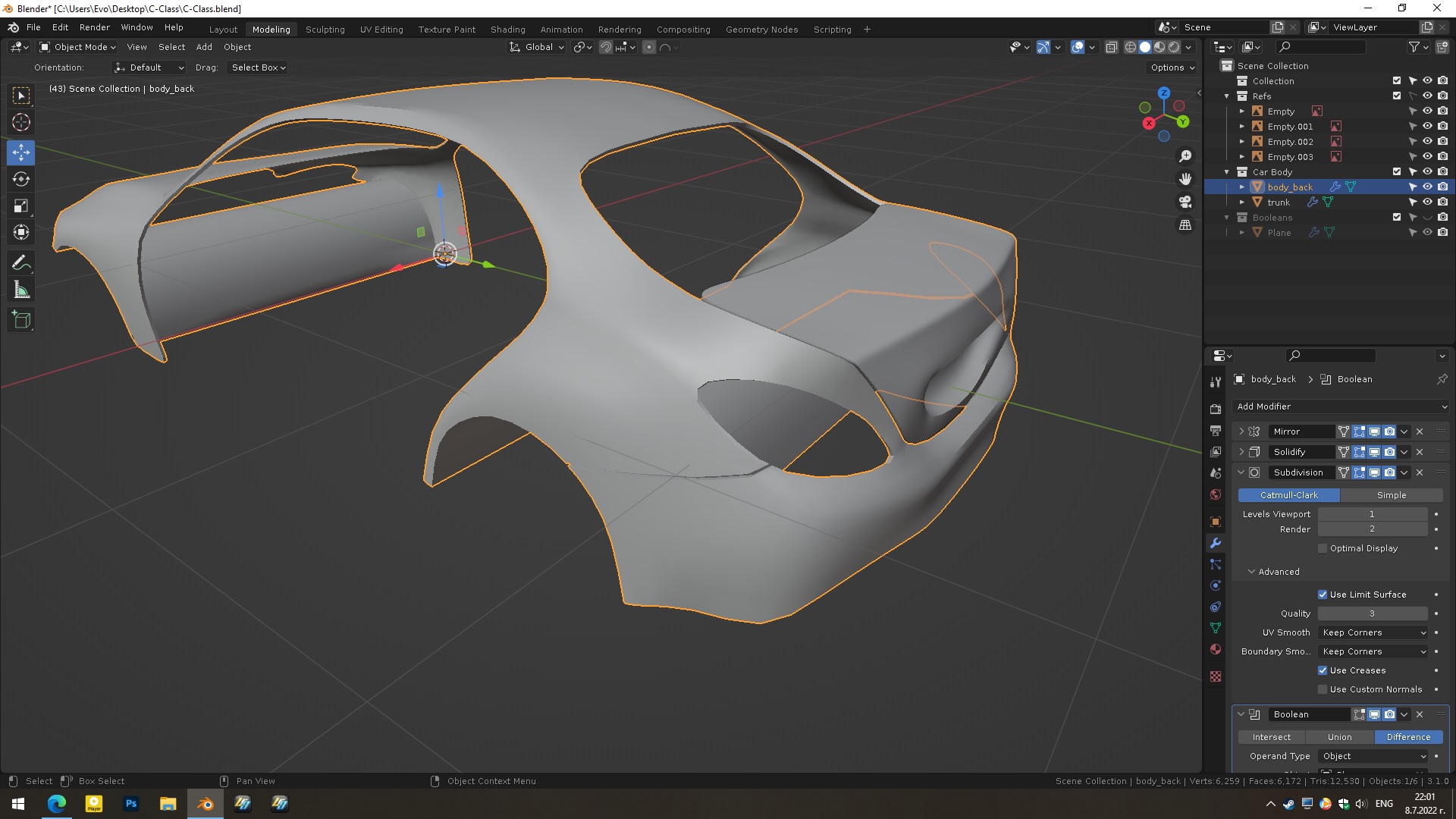The height and width of the screenshot is (819, 1456).
Task: Open Material properties tab icon
Action: (x=1216, y=650)
